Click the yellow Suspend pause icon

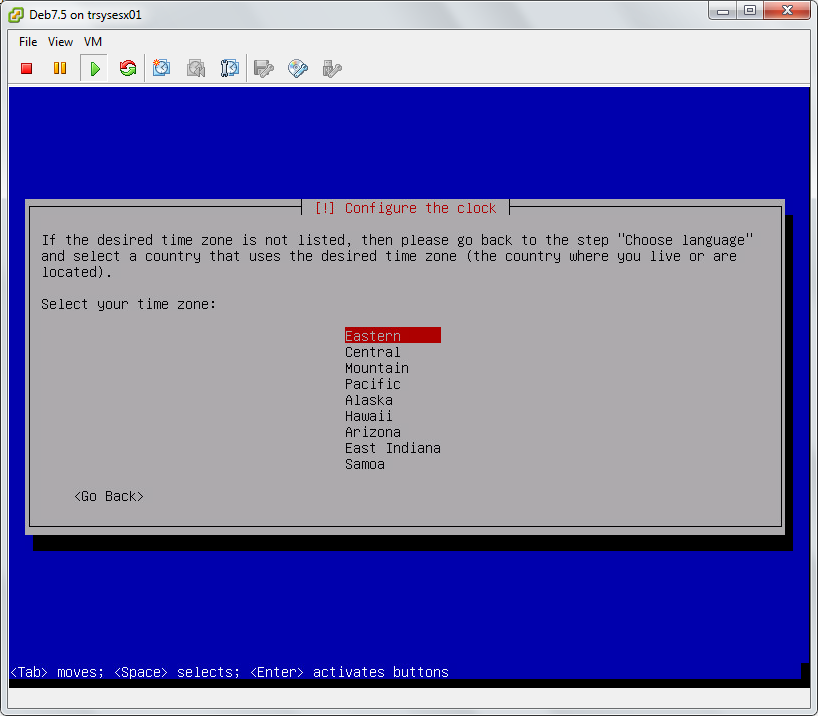point(60,68)
